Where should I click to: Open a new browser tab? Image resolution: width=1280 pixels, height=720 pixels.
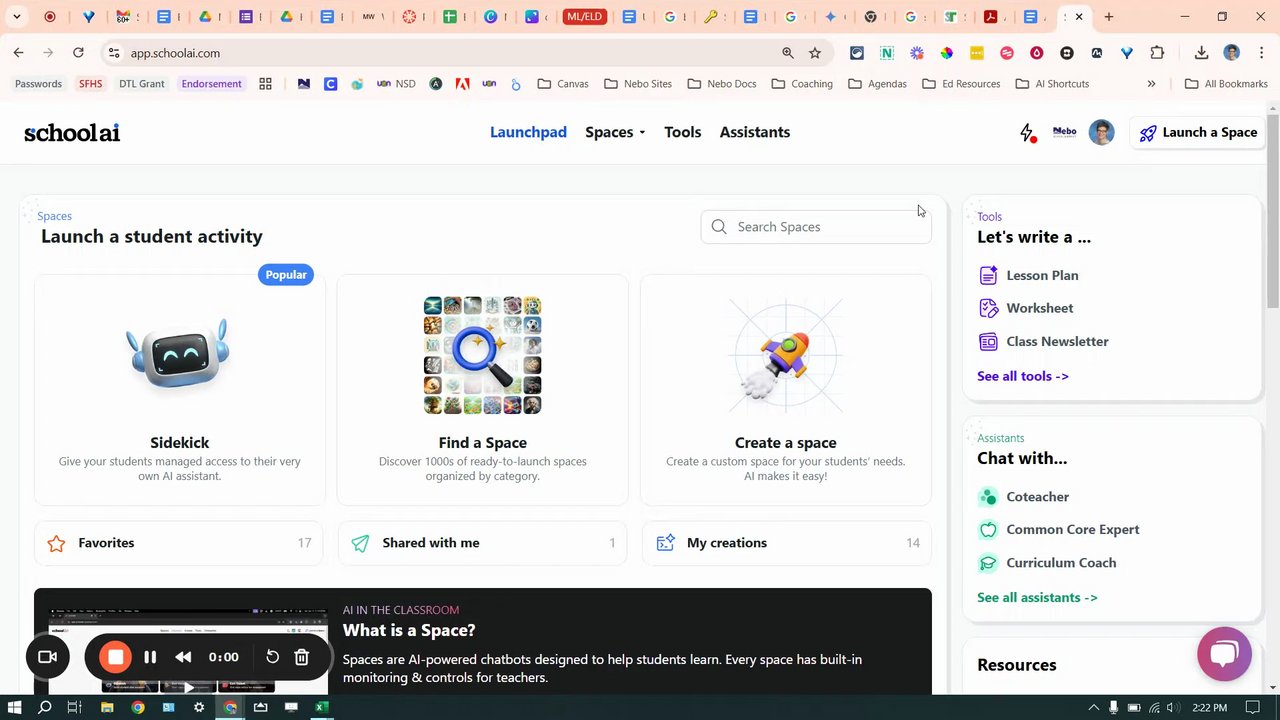(1109, 17)
